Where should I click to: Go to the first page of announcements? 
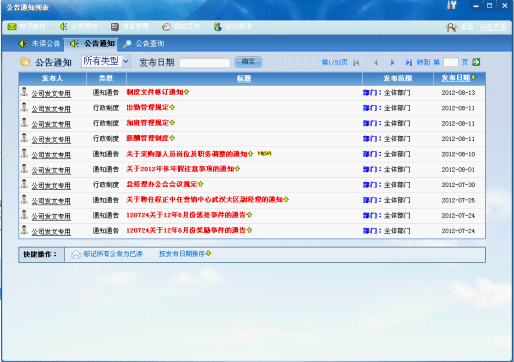[356, 62]
